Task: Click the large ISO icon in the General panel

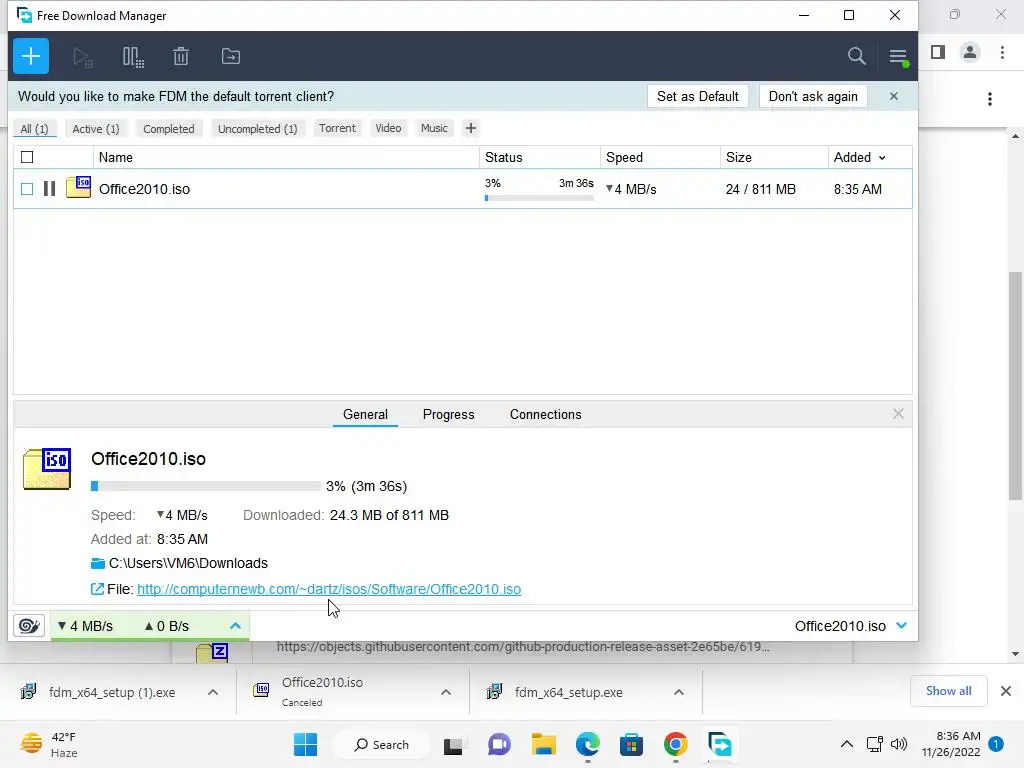Action: (47, 469)
